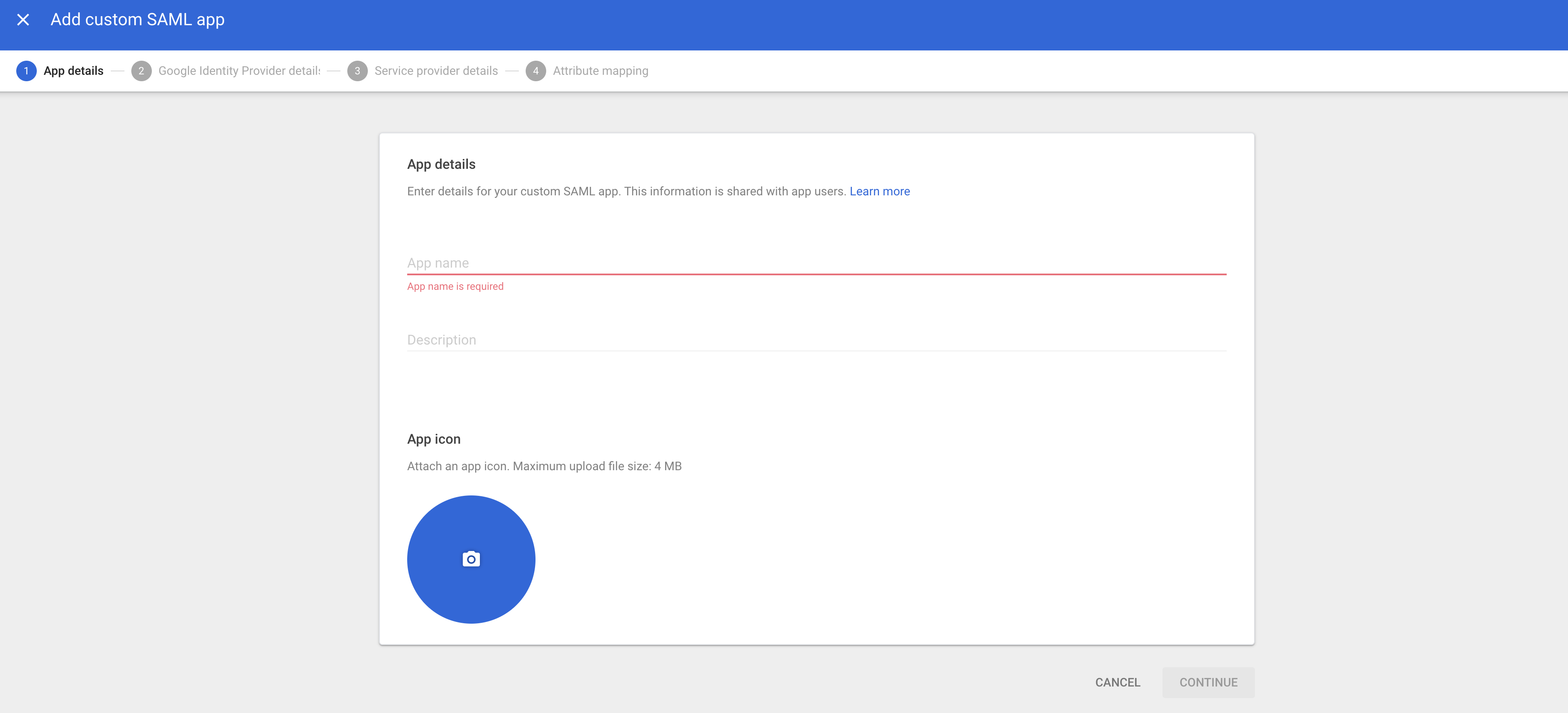
Task: Go to Google Identity Provider details step
Action: click(x=239, y=71)
